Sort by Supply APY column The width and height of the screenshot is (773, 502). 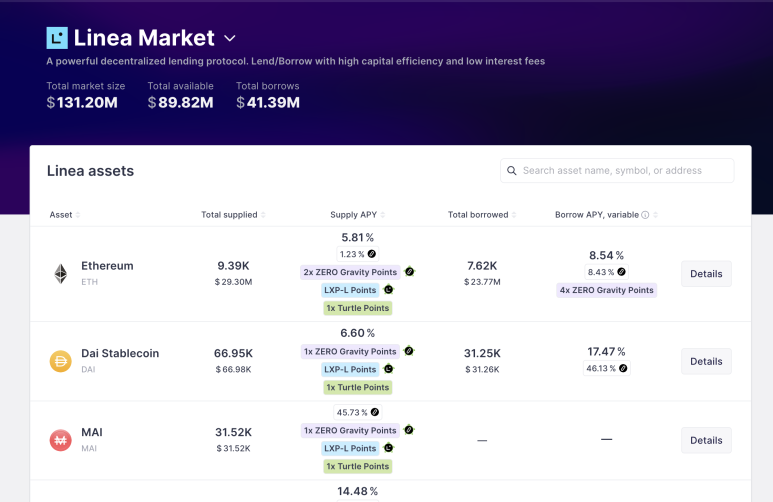(357, 215)
